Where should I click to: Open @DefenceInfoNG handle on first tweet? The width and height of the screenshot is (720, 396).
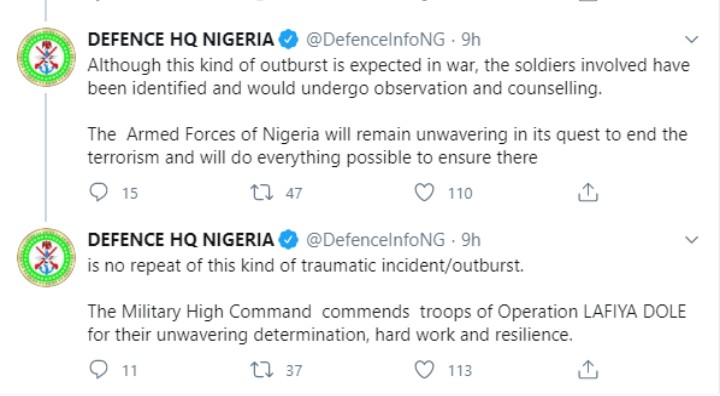click(x=376, y=40)
